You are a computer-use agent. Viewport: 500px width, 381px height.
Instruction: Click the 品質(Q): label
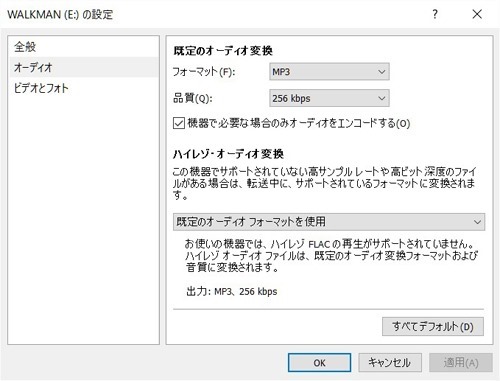coord(193,98)
